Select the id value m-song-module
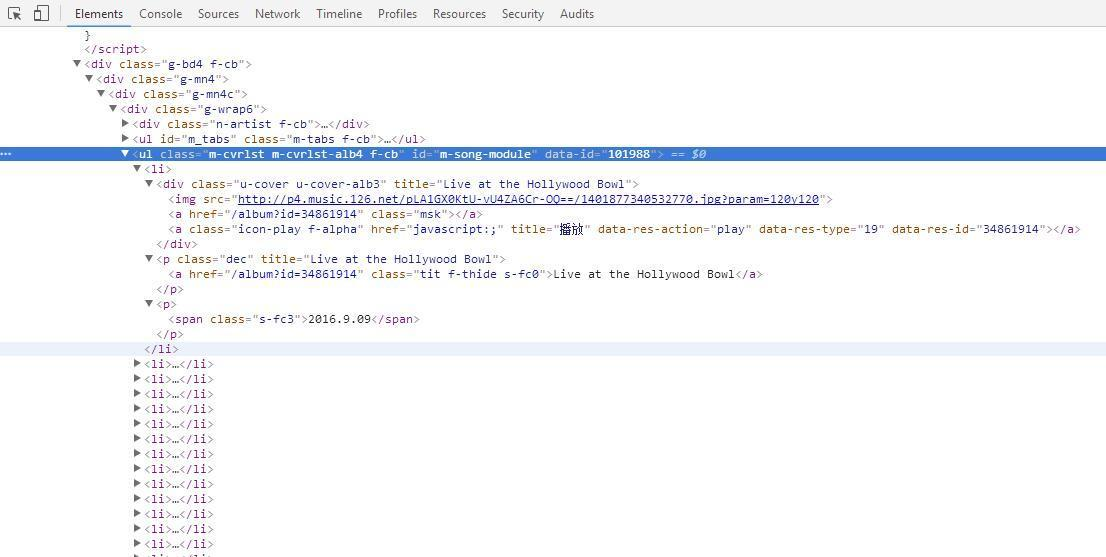The height and width of the screenshot is (557, 1106). pyautogui.click(x=485, y=154)
